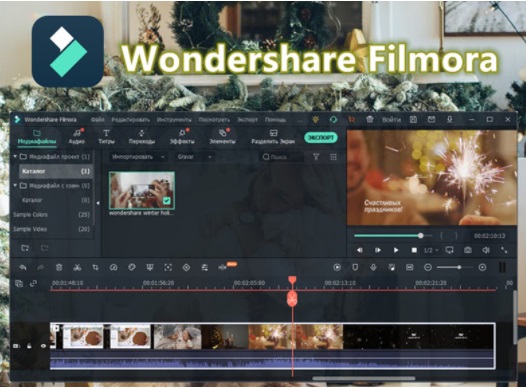Open the Экспорт menu in menu bar
Screen dimensions: 526x388
tap(247, 120)
